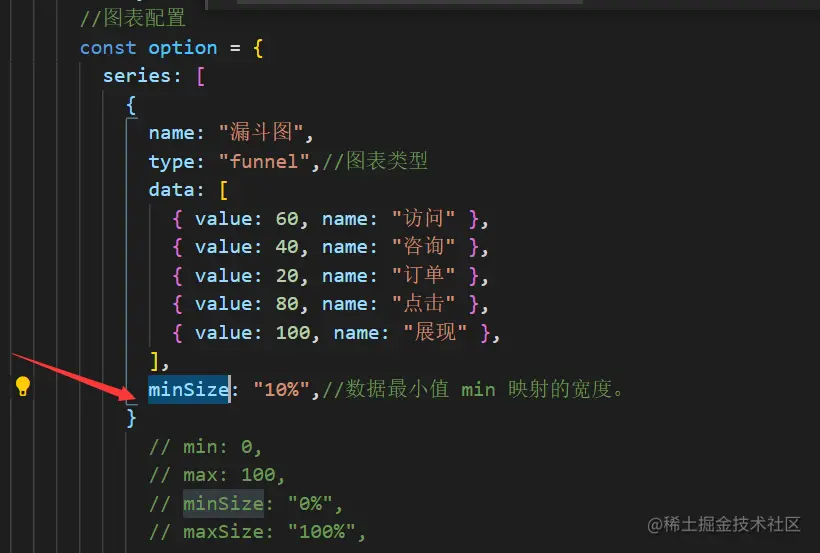This screenshot has height=553, width=820.
Task: Click the "访问" name string
Action: [423, 218]
